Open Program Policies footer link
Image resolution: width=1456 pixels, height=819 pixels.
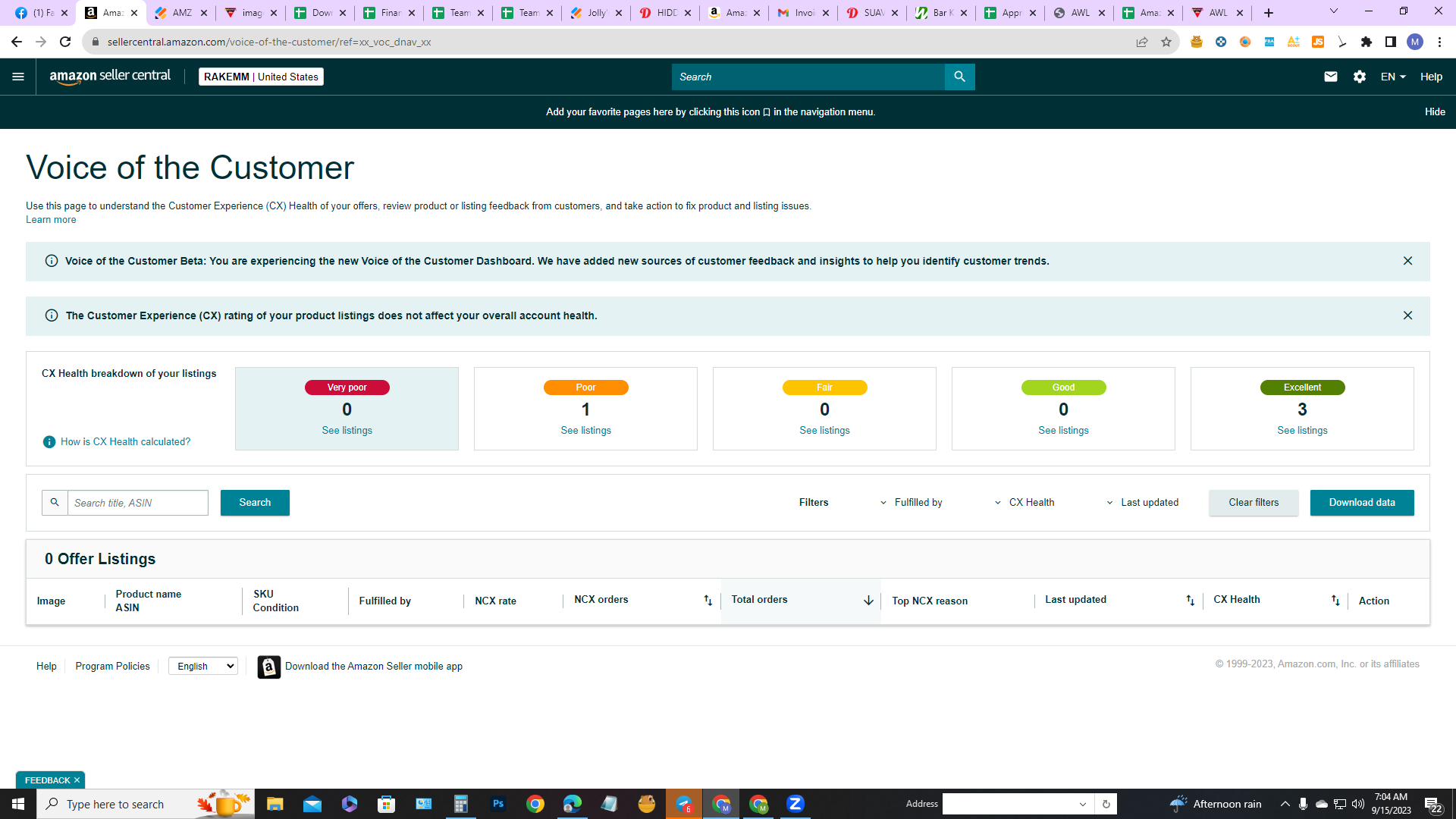(x=112, y=667)
